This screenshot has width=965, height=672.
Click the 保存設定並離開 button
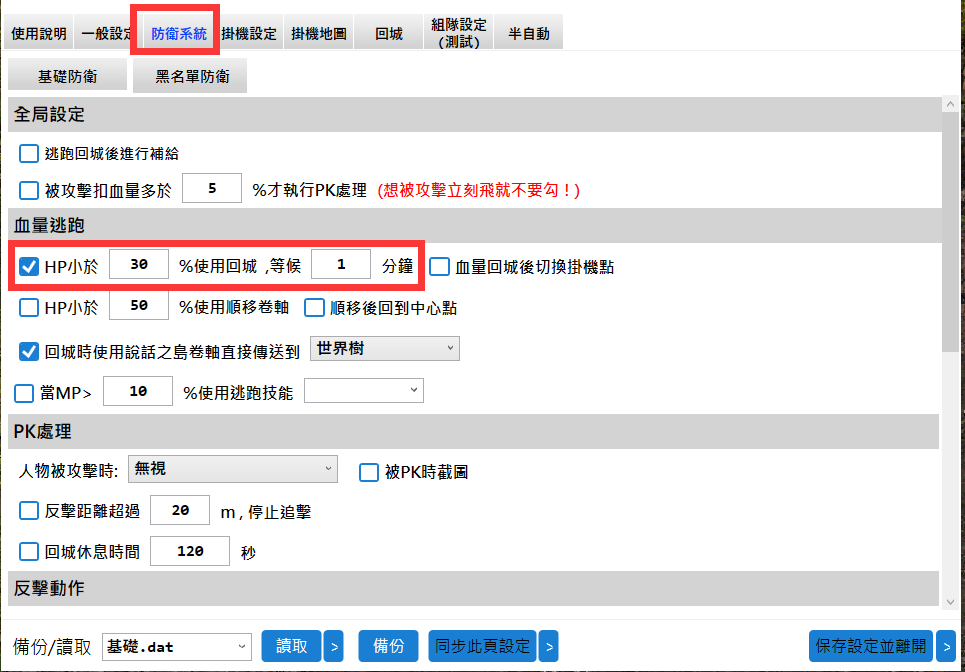871,646
